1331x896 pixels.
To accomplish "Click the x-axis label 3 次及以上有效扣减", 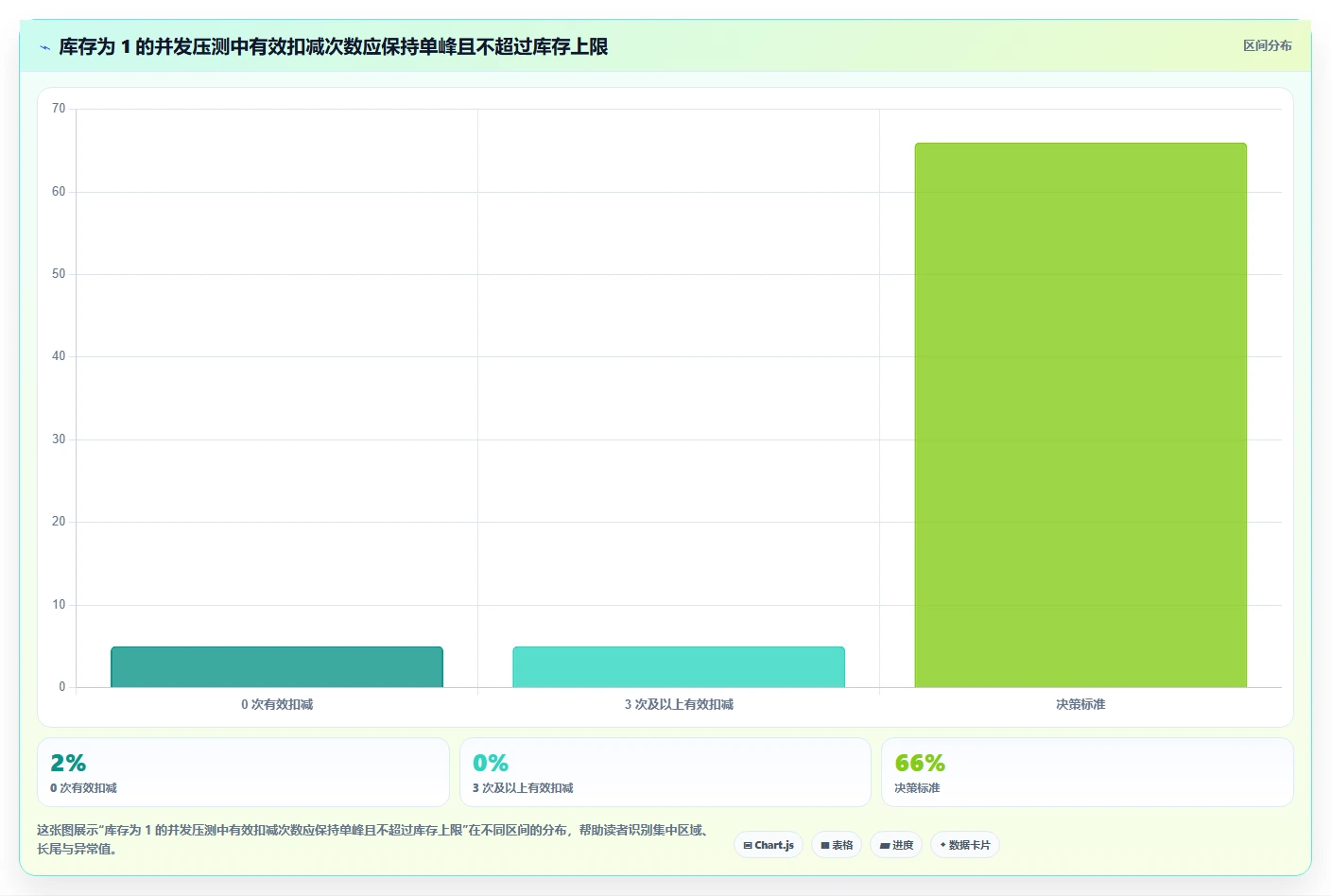I will 679,704.
